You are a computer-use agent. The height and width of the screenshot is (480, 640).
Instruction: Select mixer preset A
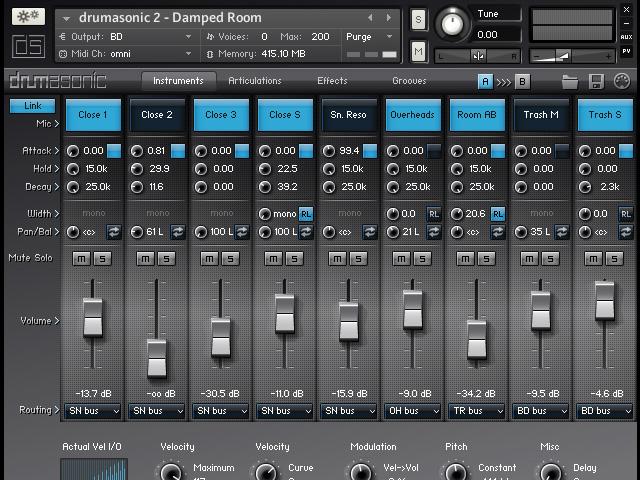pos(485,82)
